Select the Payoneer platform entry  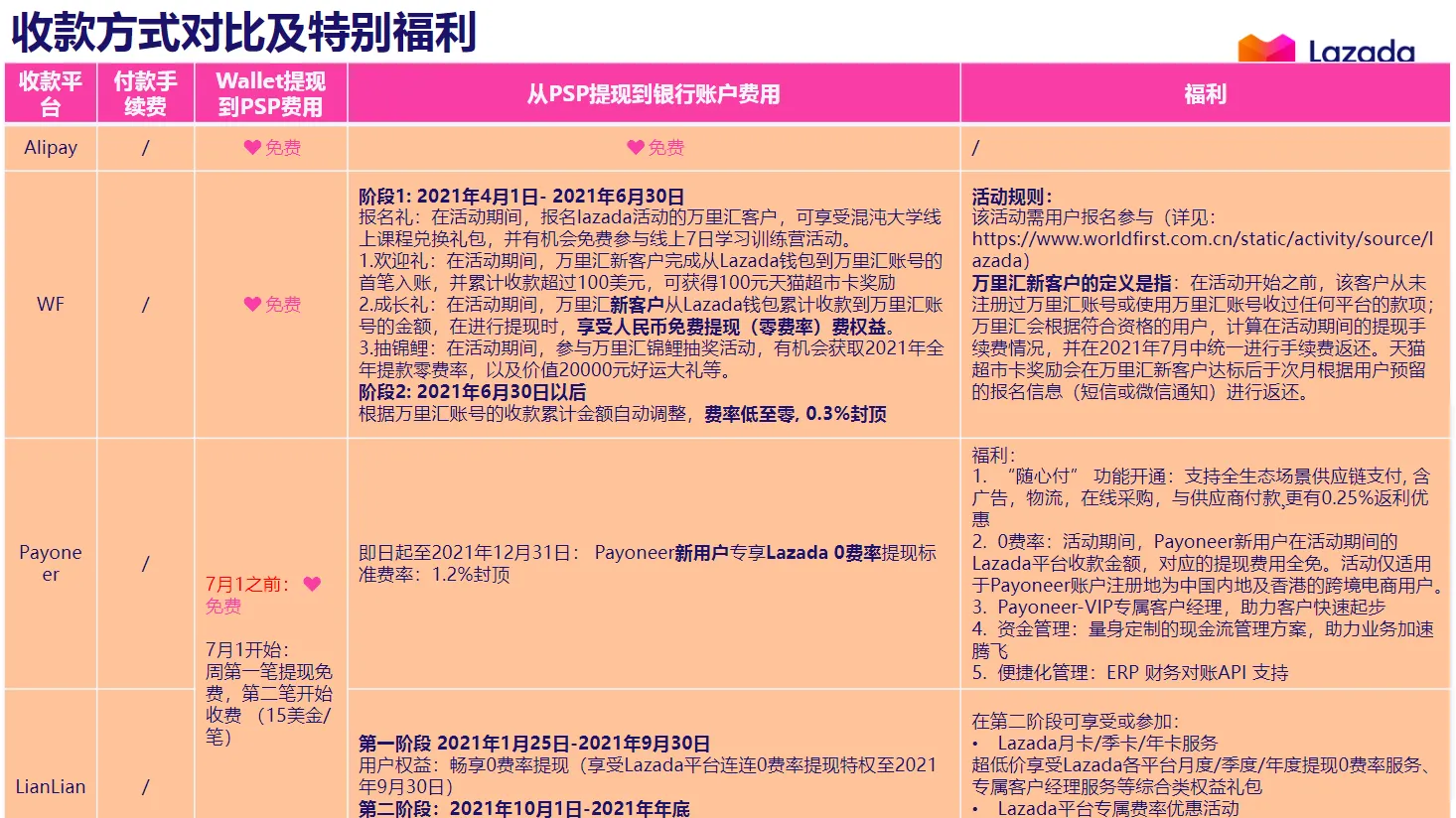(x=50, y=563)
